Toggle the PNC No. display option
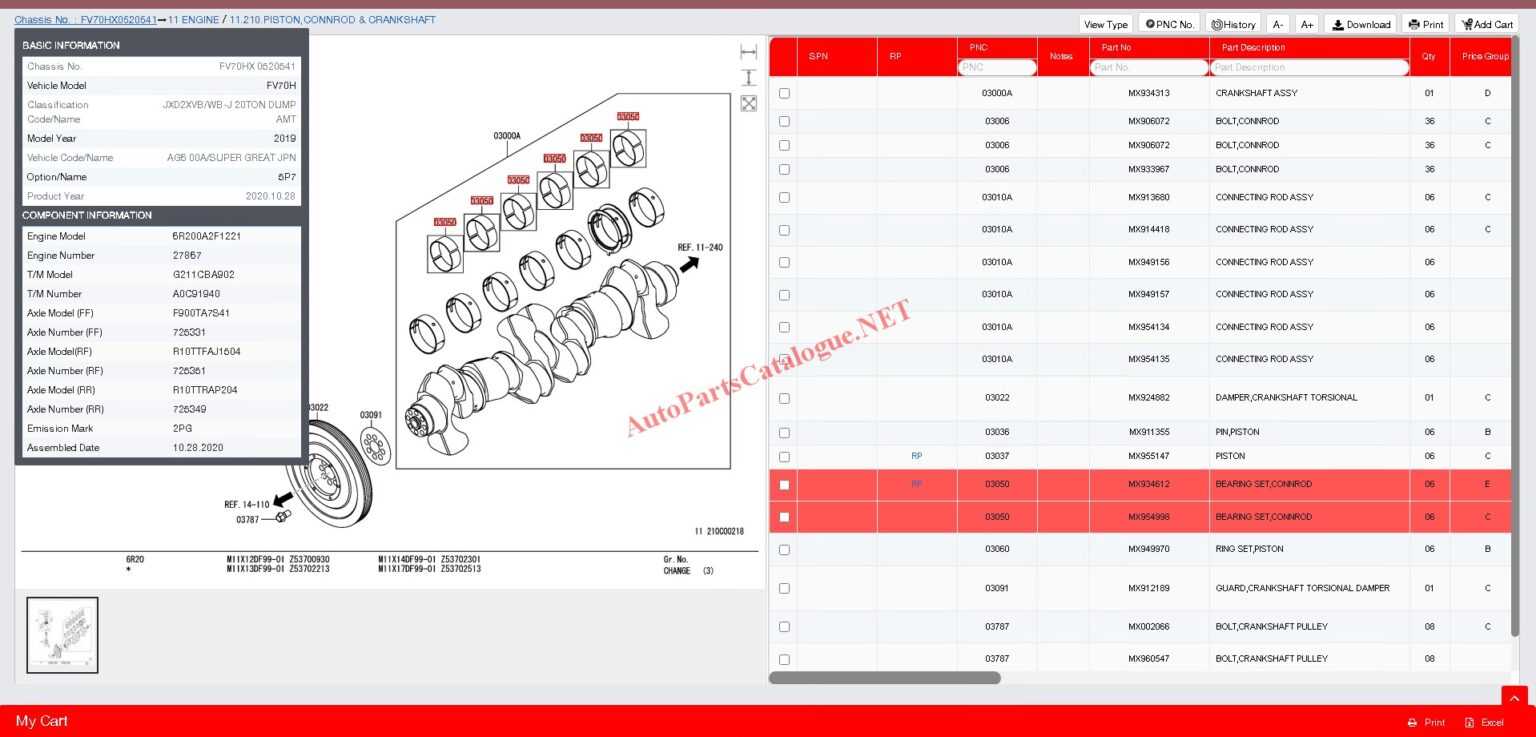Screen dimensions: 1536x737 coord(1169,24)
